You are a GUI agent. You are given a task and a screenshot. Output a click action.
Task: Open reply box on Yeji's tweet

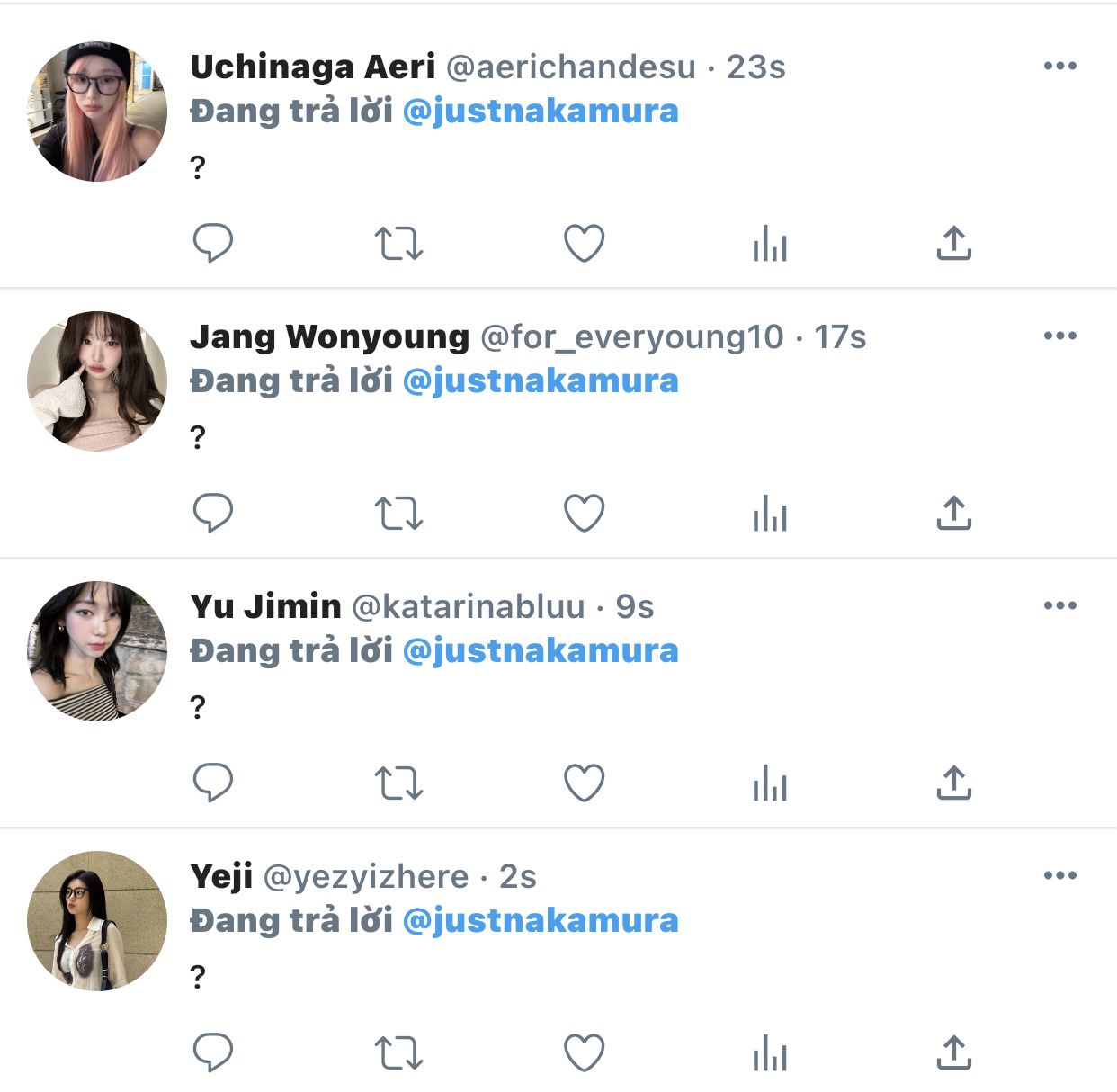[213, 1052]
